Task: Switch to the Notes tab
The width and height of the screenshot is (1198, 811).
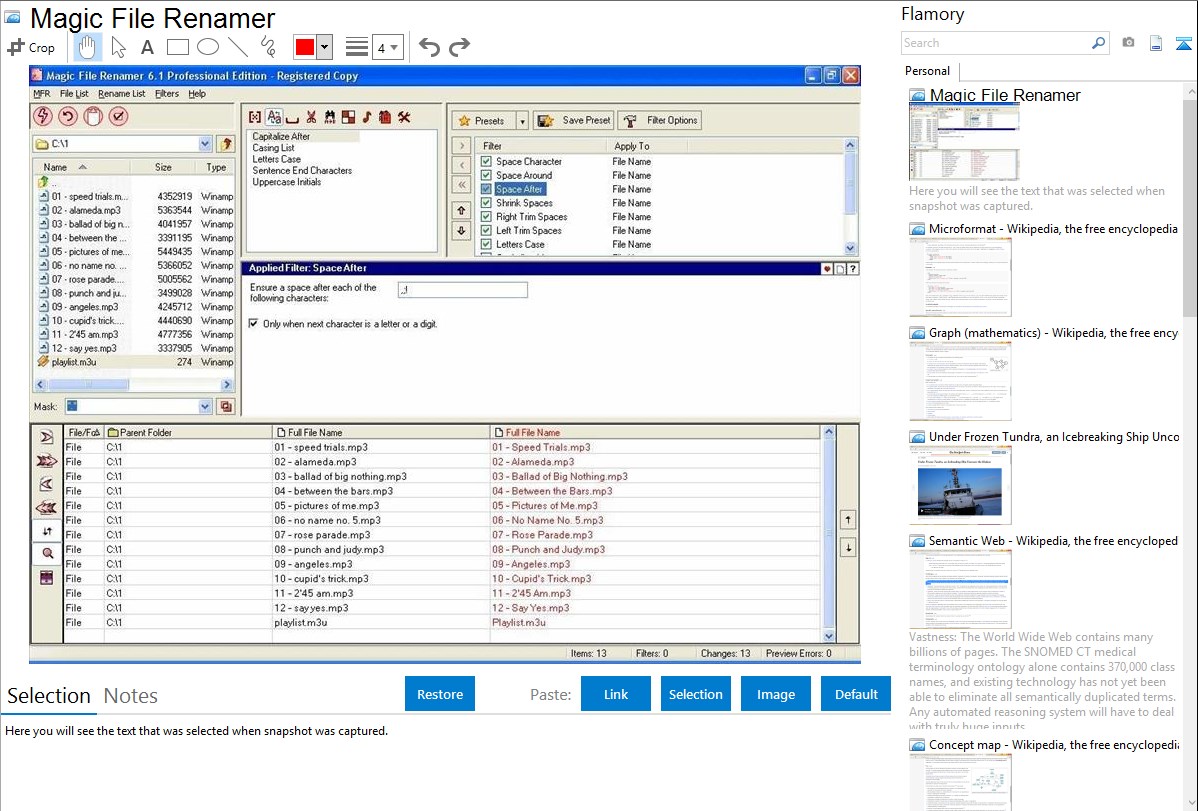Action: [x=131, y=696]
